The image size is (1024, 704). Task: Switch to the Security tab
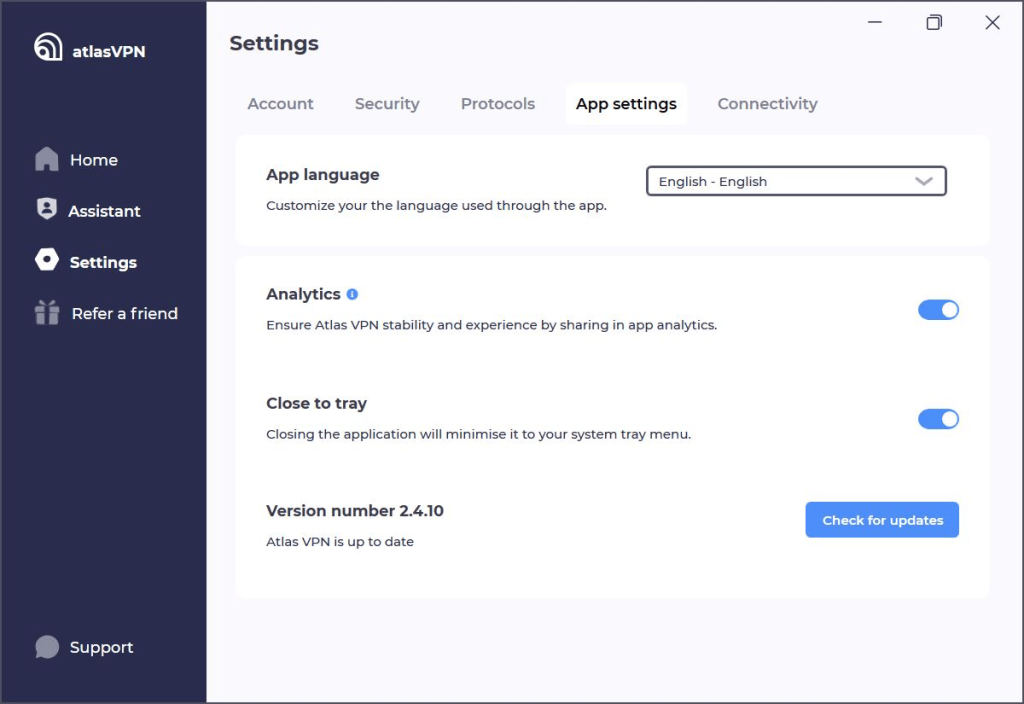pos(387,104)
